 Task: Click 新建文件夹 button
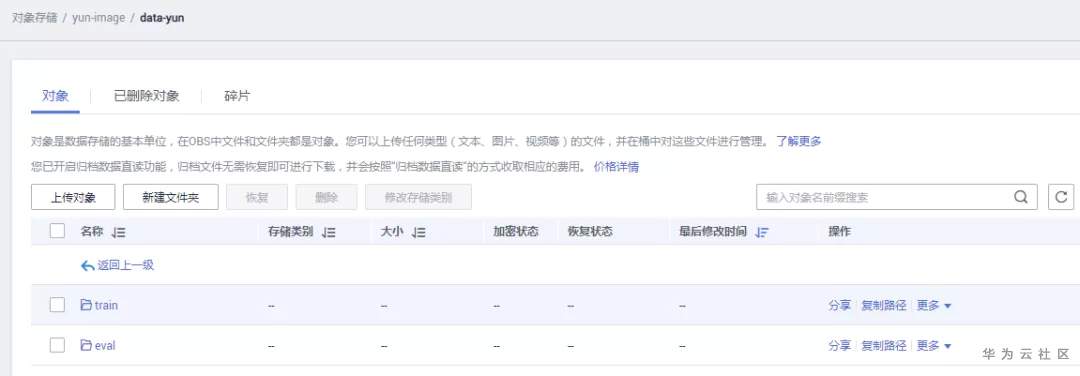tap(171, 197)
